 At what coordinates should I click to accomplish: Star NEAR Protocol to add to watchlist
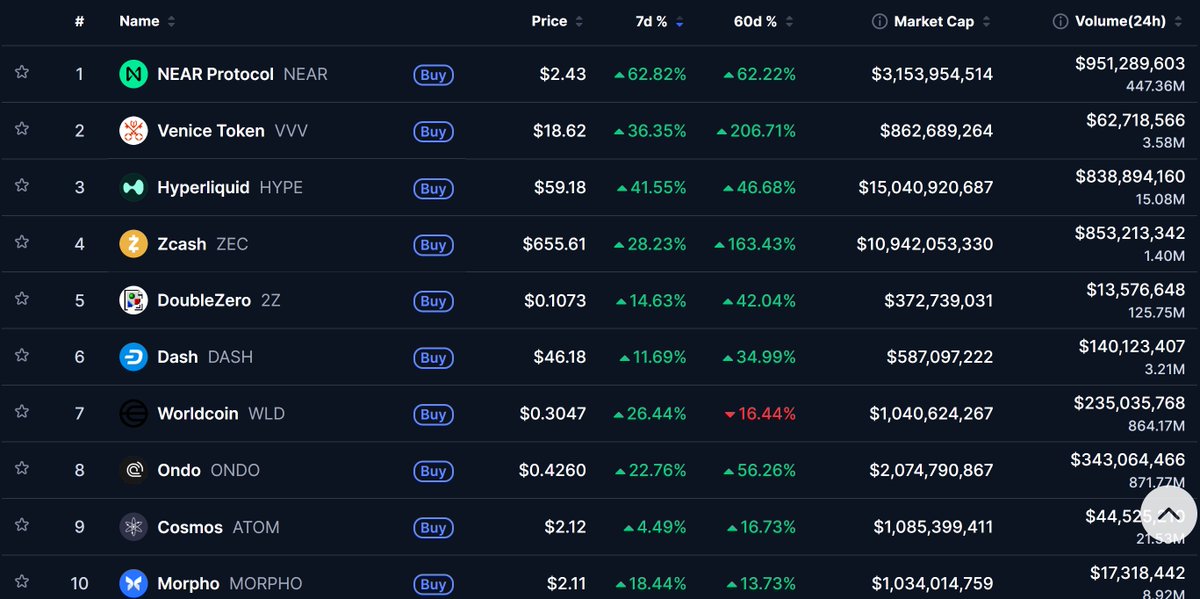[x=21, y=73]
